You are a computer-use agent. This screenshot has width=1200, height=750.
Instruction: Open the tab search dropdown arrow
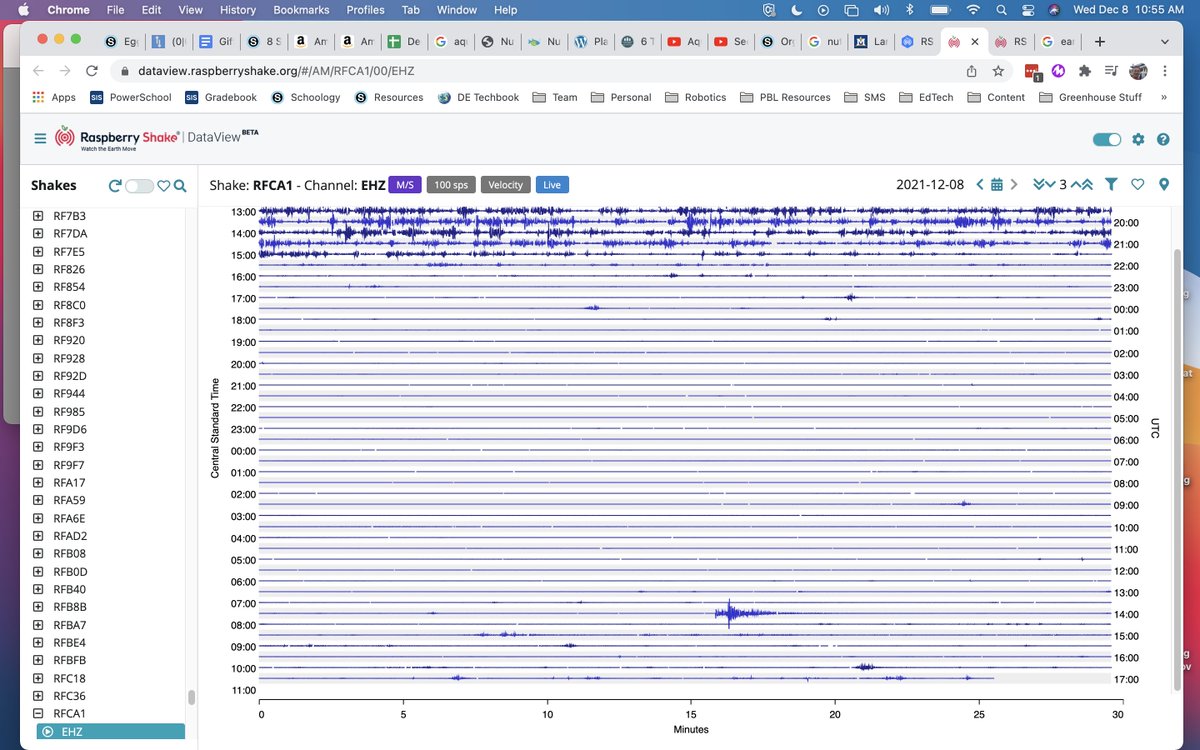coord(1164,42)
